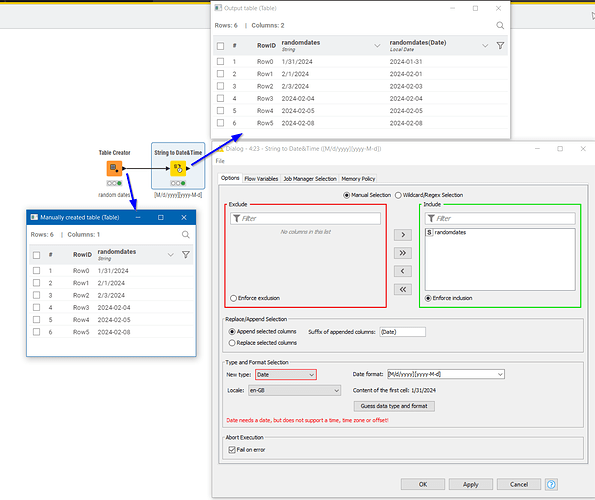Expand the Date format combo box
This screenshot has height=500, width=595.
click(x=446, y=374)
